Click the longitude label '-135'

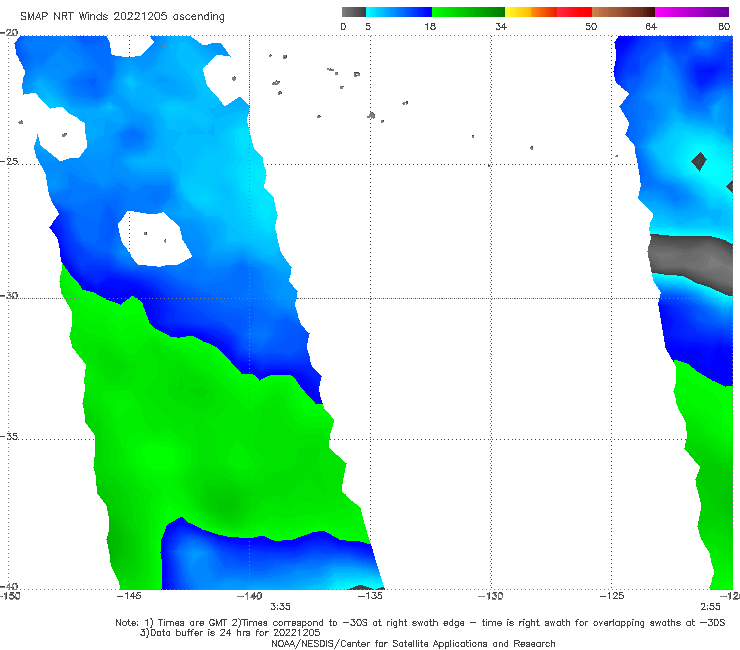370,596
